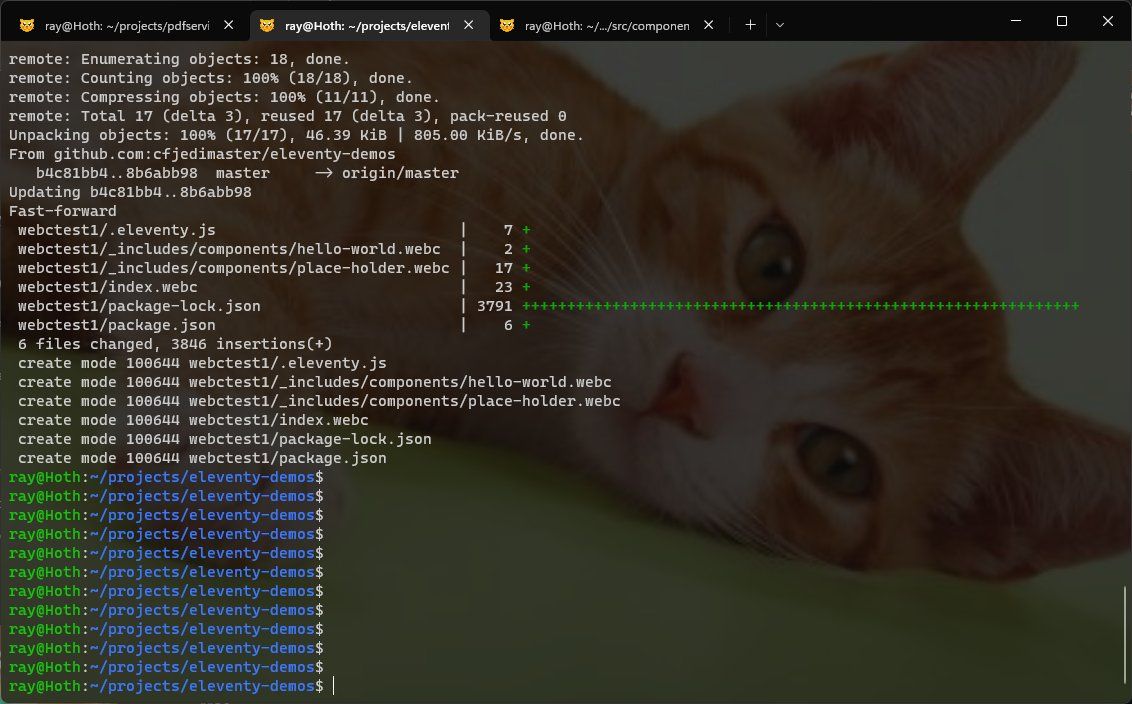Click place-holder.webc path in the diff stat list

click(234, 268)
